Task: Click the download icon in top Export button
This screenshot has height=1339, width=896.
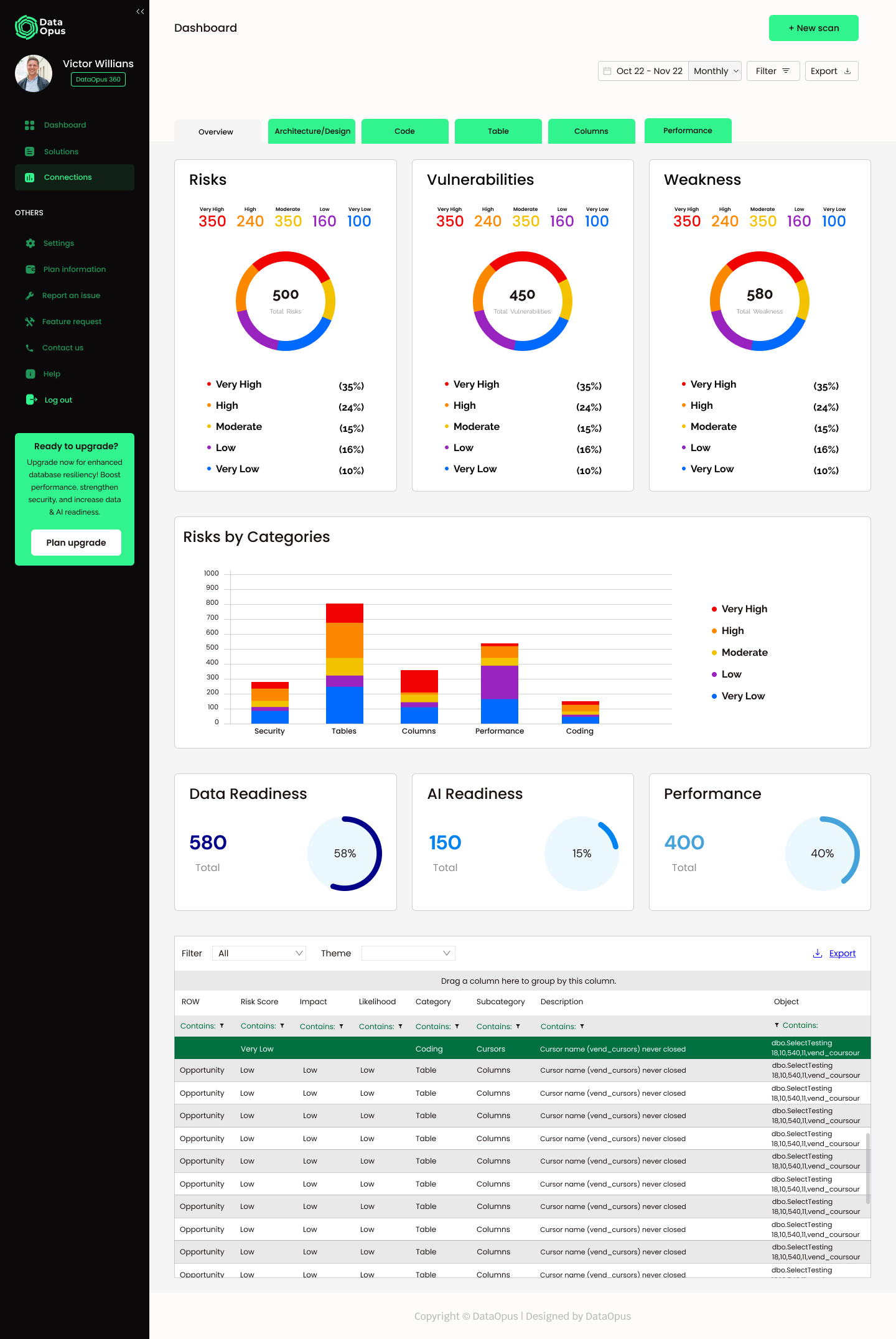Action: [x=847, y=71]
